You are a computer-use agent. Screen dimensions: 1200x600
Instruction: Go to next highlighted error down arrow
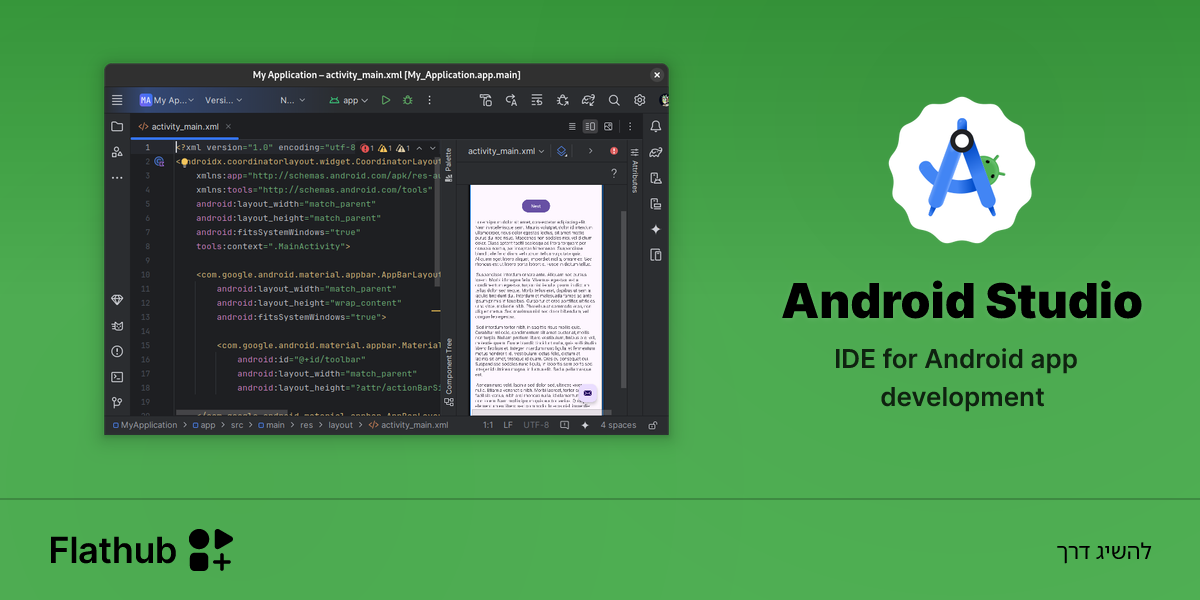pos(433,147)
